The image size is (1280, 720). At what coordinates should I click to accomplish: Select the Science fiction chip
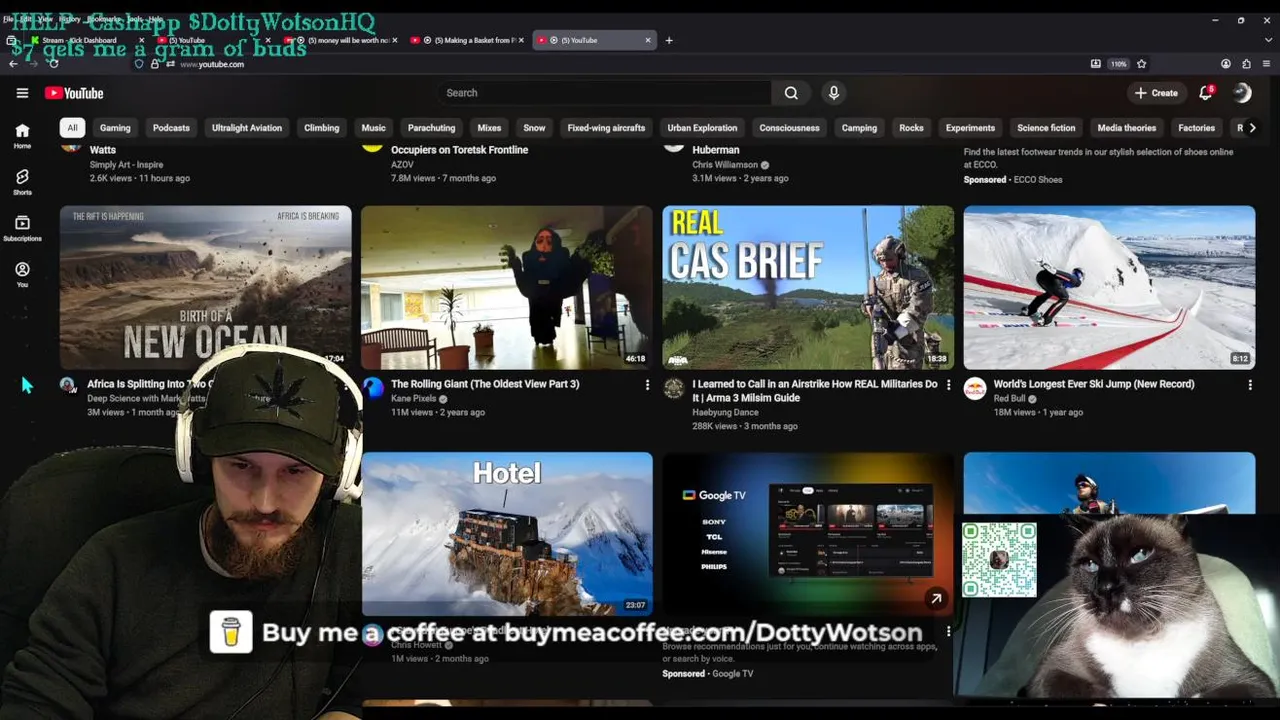[1046, 128]
